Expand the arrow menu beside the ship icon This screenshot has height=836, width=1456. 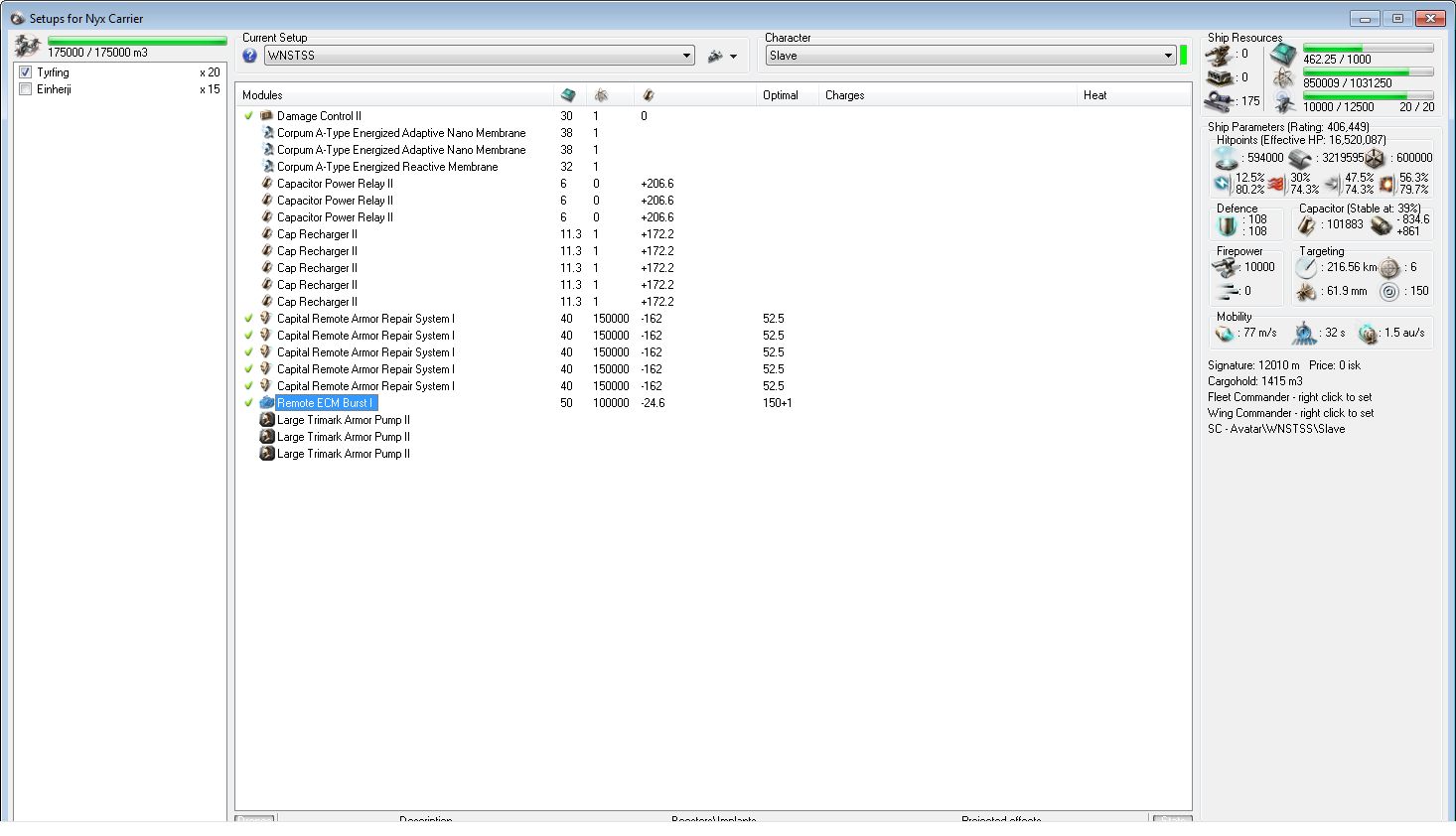click(x=734, y=57)
